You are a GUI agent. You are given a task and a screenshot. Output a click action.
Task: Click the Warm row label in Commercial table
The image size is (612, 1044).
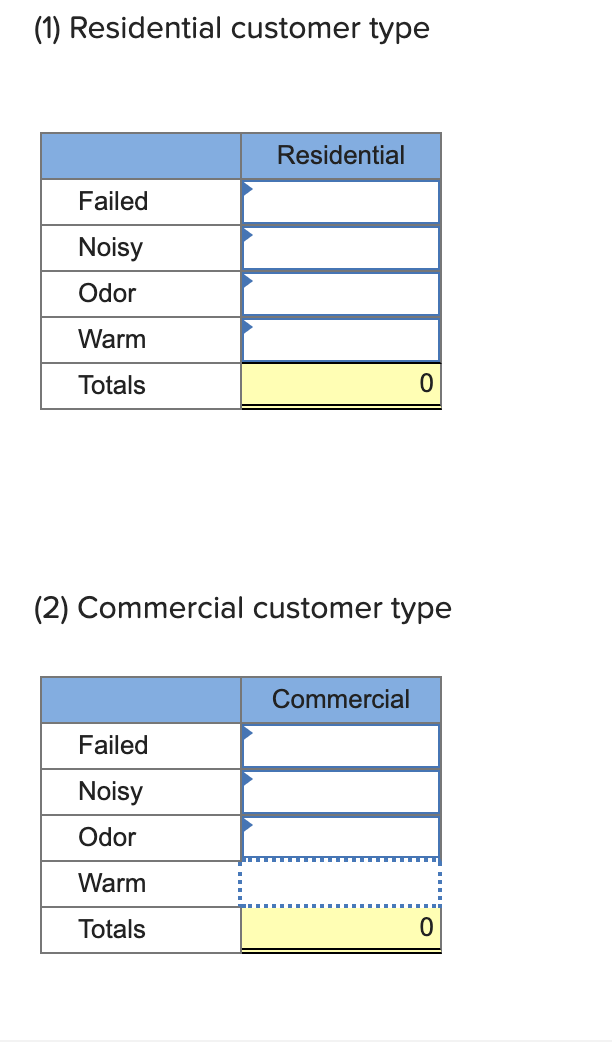click(113, 883)
